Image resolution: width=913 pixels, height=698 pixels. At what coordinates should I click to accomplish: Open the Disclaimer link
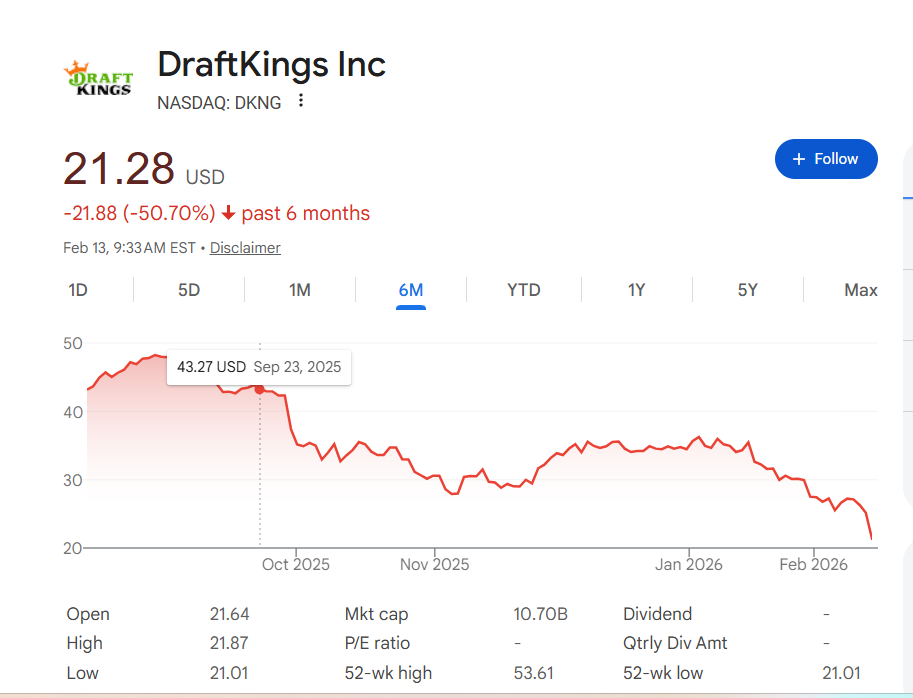click(245, 248)
